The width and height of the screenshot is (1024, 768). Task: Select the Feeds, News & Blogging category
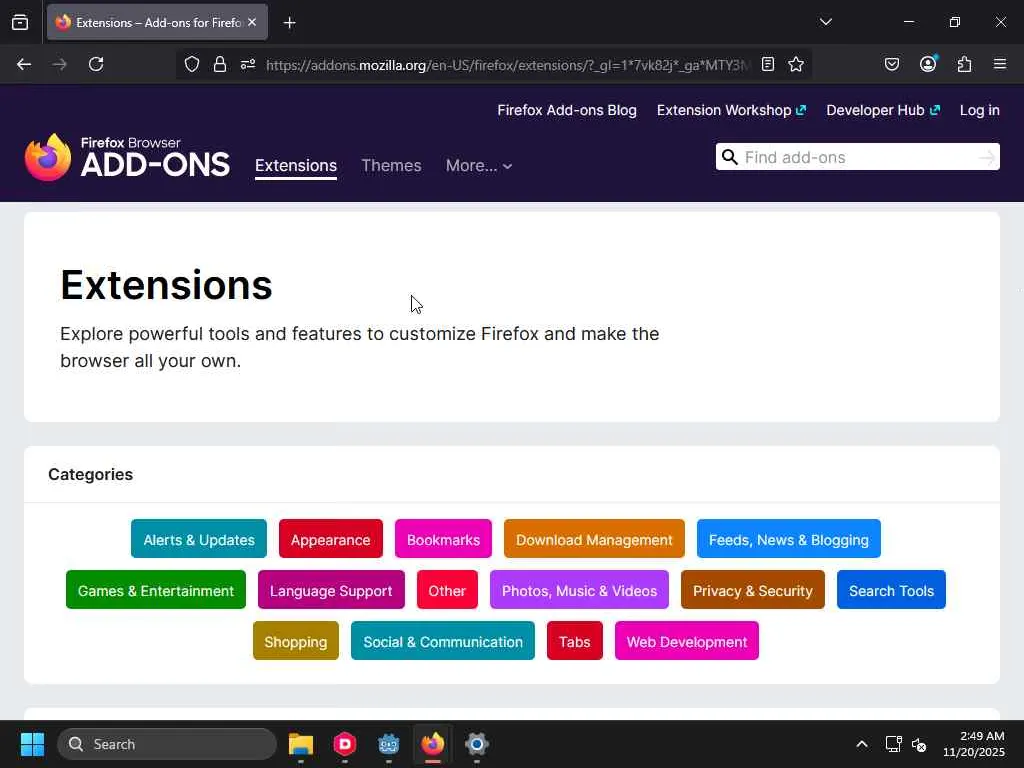tap(789, 539)
